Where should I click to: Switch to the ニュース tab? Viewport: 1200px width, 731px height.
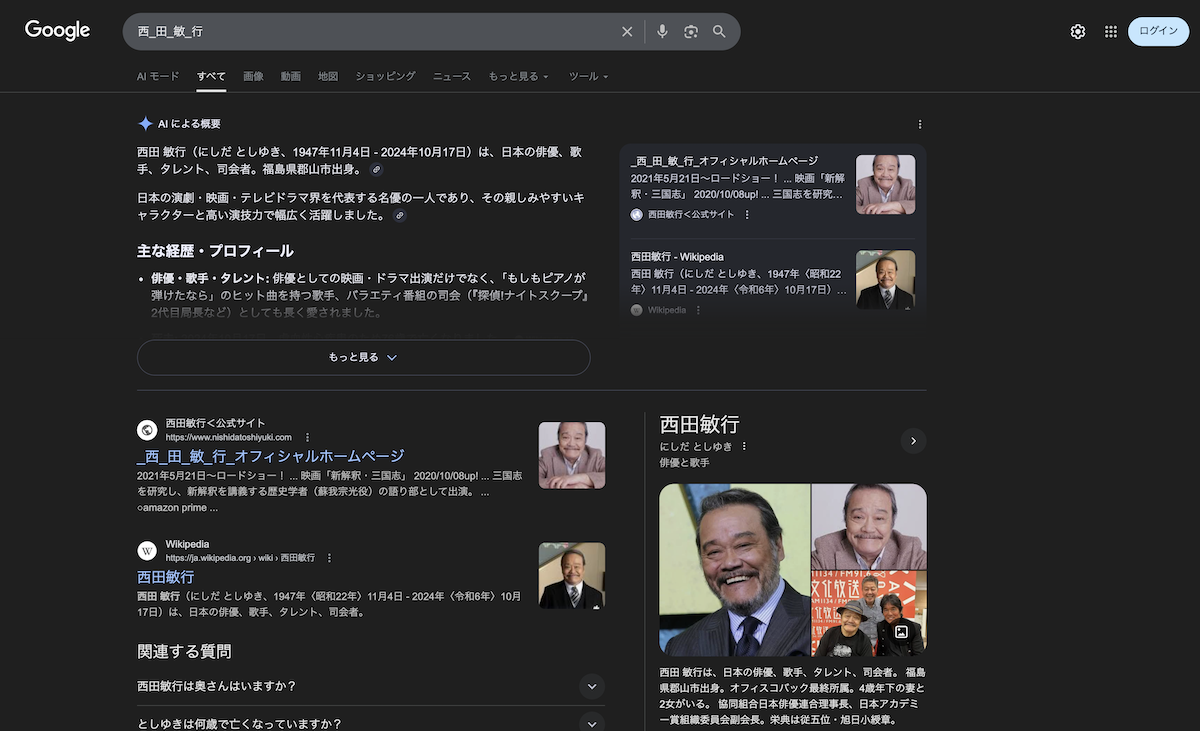pyautogui.click(x=451, y=77)
